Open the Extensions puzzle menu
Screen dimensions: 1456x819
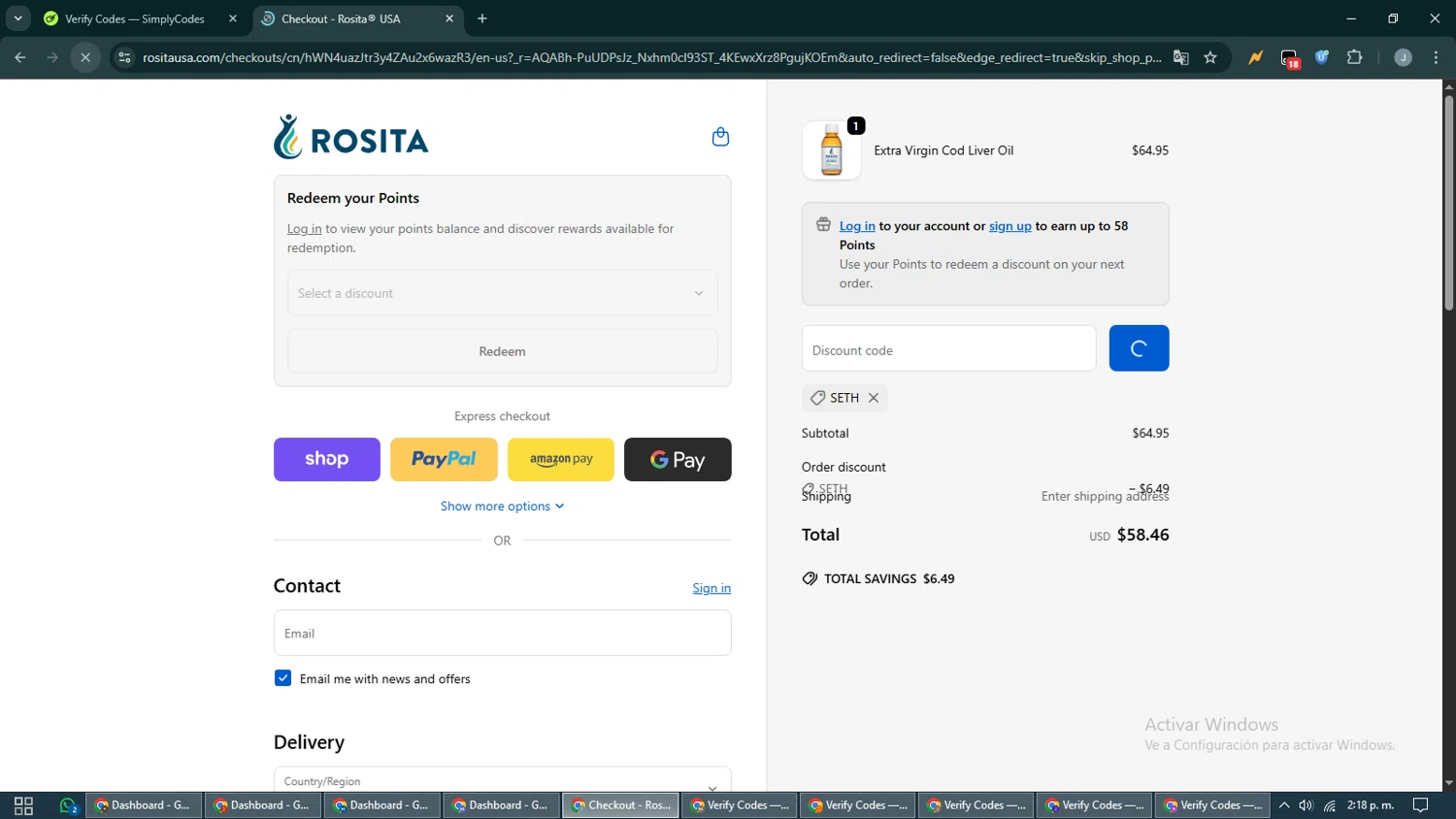[x=1355, y=57]
